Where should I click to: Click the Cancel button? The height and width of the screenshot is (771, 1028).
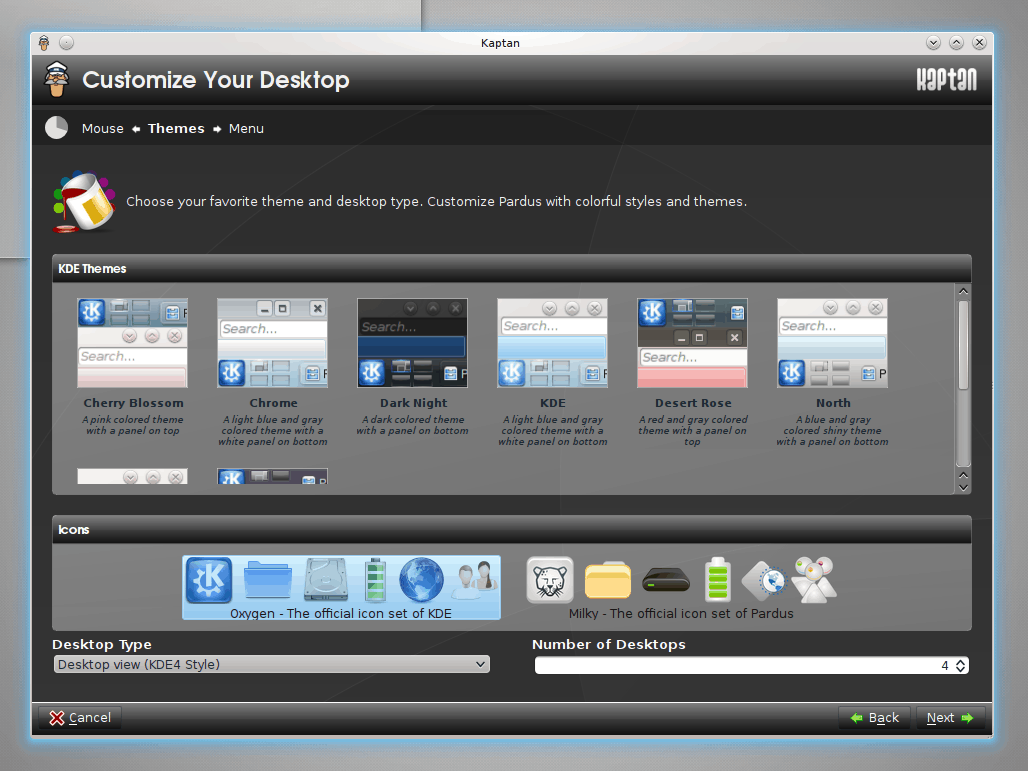pos(80,718)
